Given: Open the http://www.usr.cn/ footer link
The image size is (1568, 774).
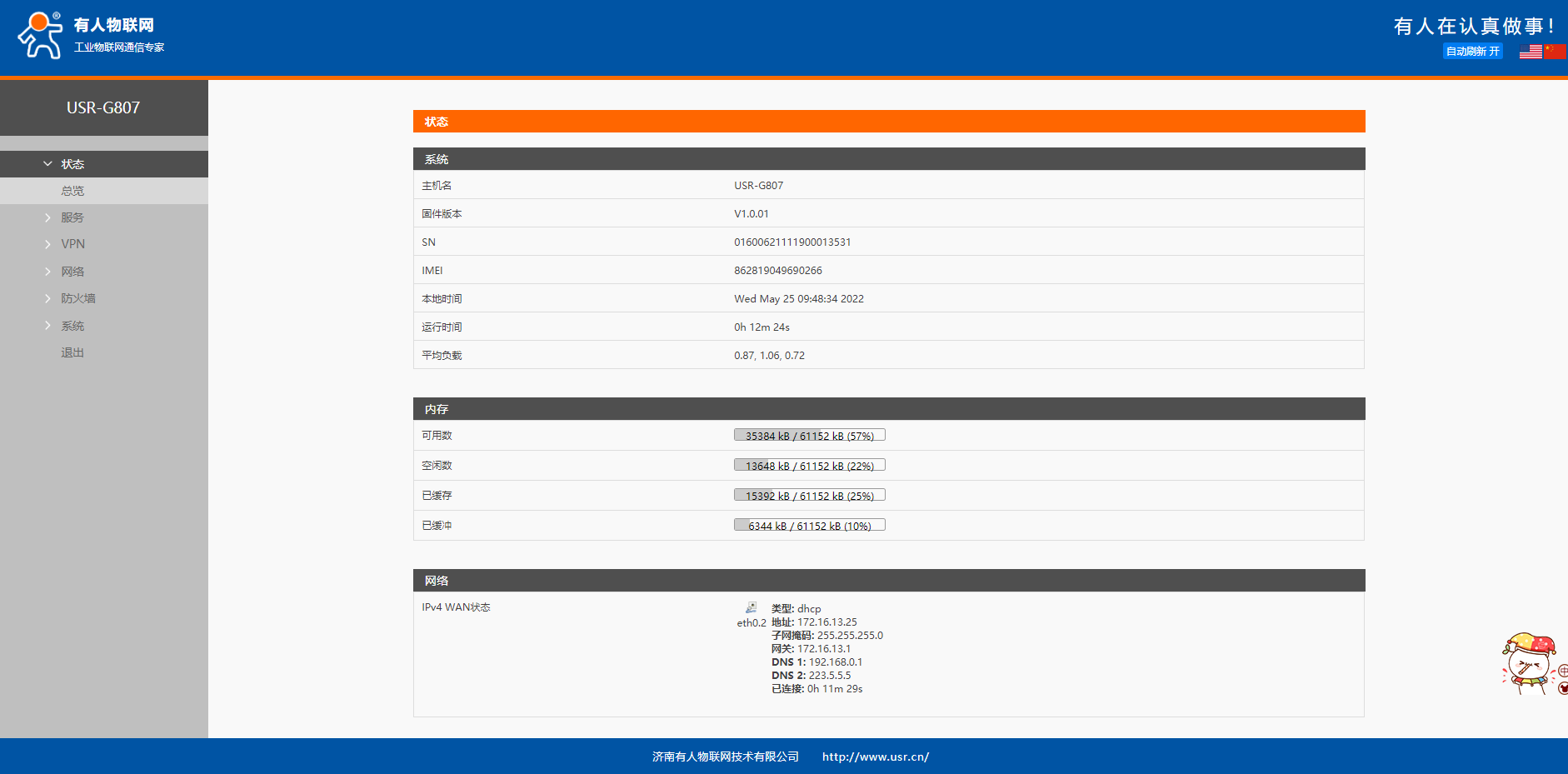Looking at the screenshot, I should point(875,757).
